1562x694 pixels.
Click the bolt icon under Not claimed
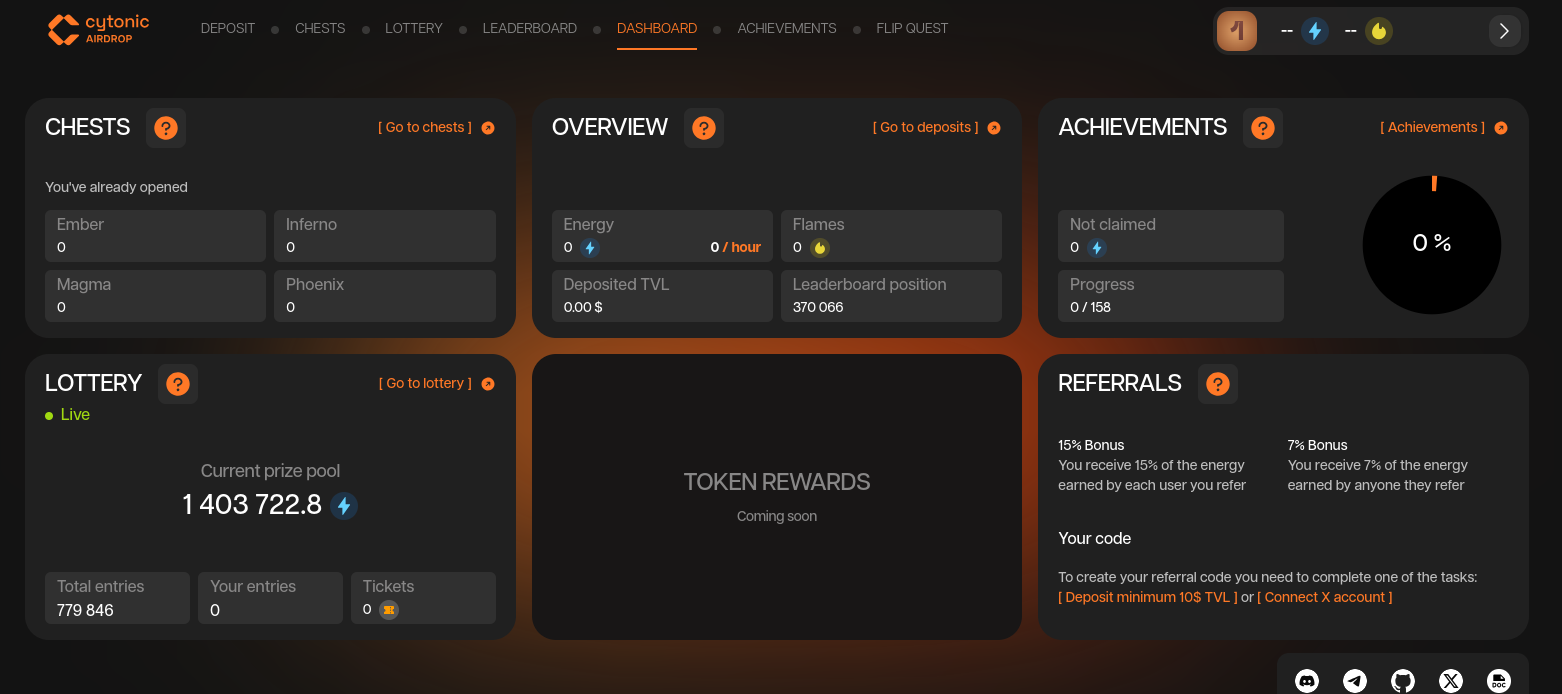pyautogui.click(x=1097, y=248)
